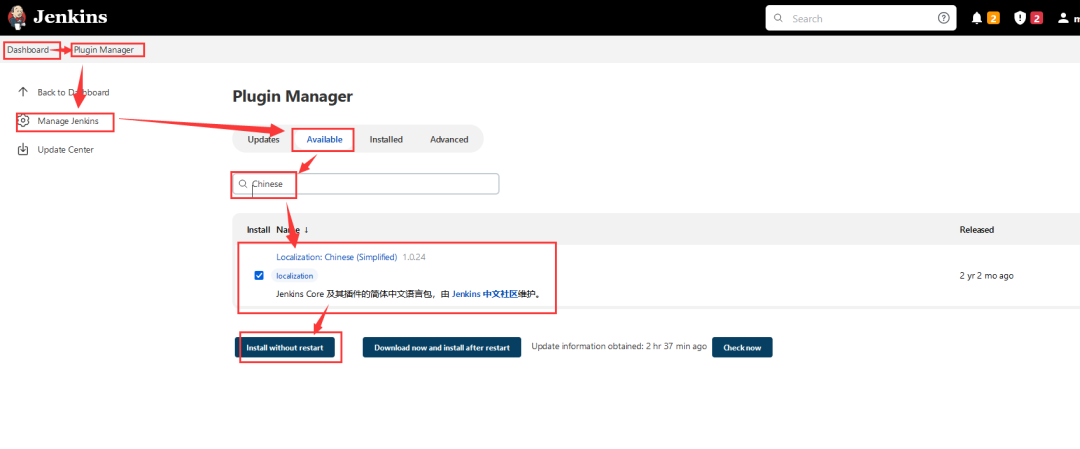
Task: Sort by Name column header
Action: (293, 229)
